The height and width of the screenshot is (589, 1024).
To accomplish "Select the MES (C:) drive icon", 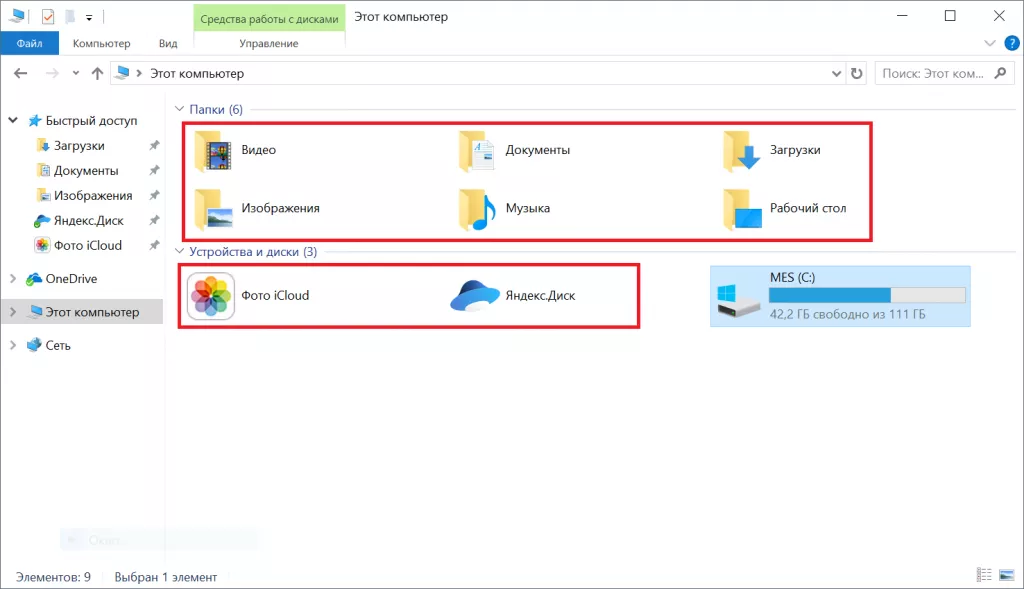I will (738, 300).
